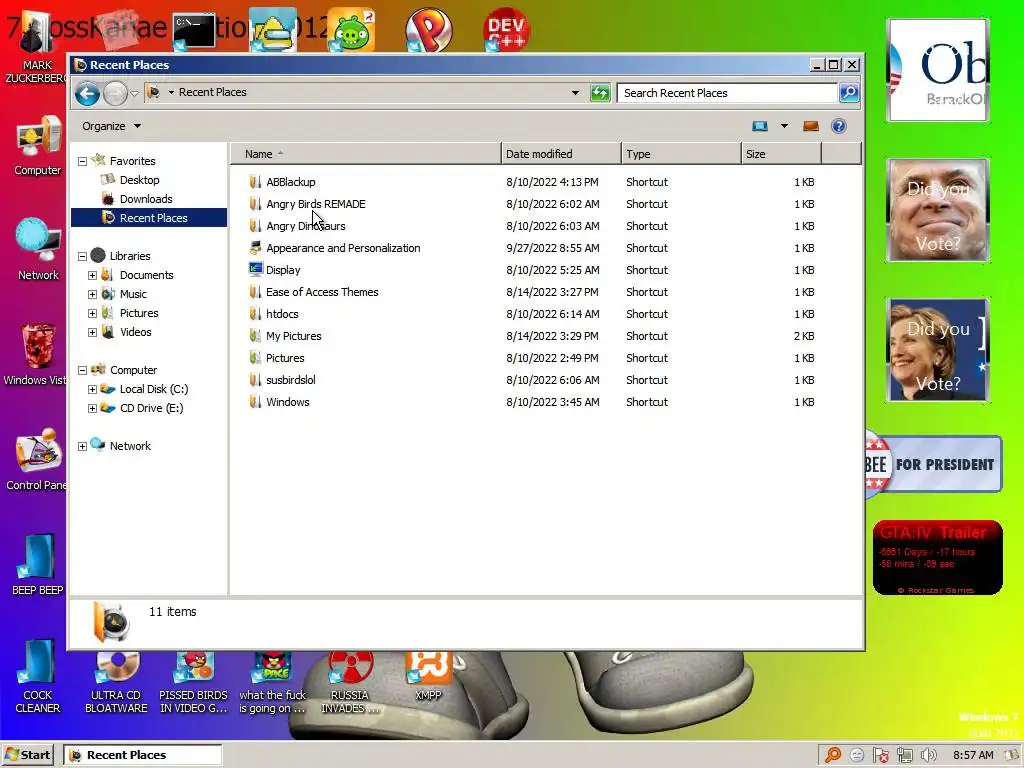Screen dimensions: 1024x768
Task: Open the address bar dropdown arrow
Action: tap(575, 93)
